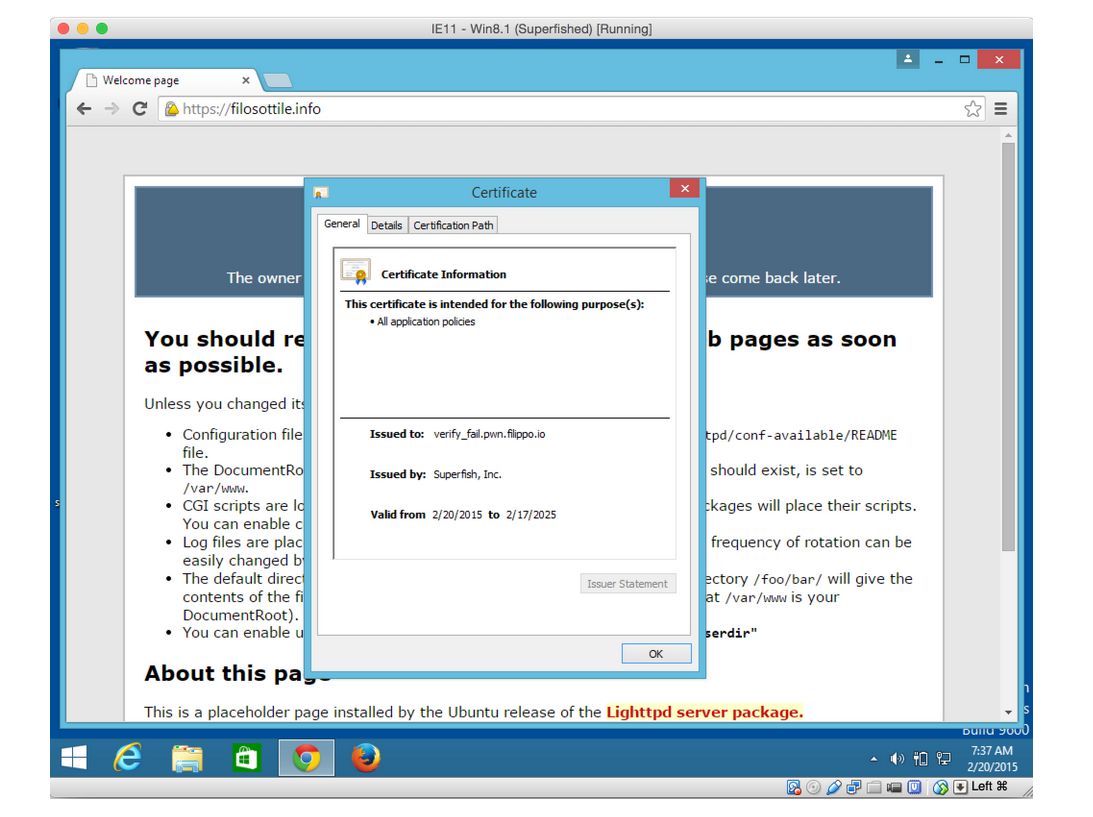Screen dimensions: 1093x817
Task: Open the network status tray icon
Action: click(x=944, y=758)
